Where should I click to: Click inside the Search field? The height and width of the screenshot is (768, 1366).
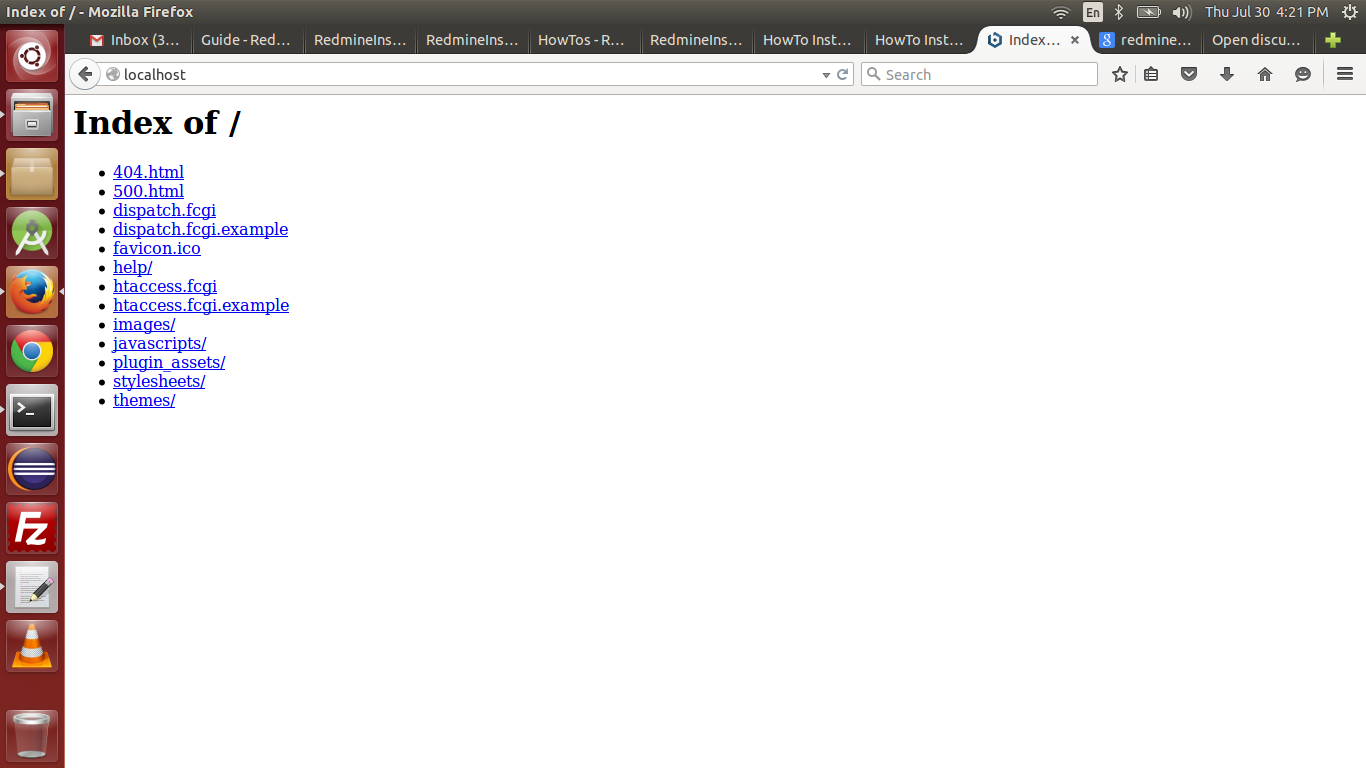[978, 74]
